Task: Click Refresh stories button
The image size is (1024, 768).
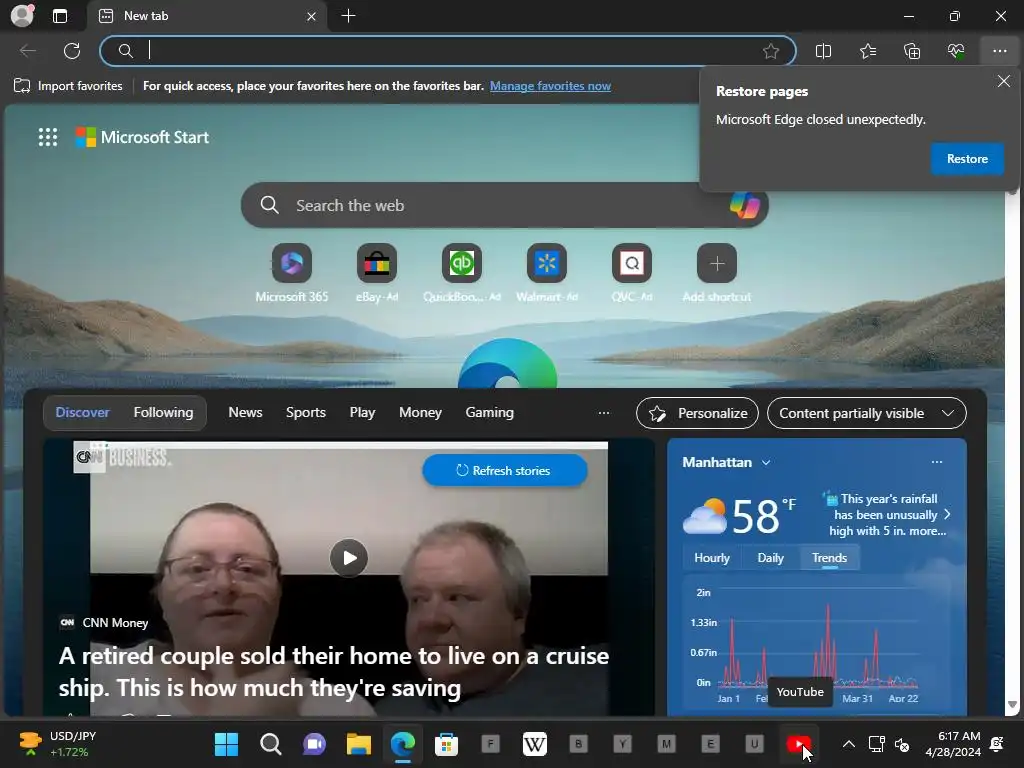Action: coord(505,470)
